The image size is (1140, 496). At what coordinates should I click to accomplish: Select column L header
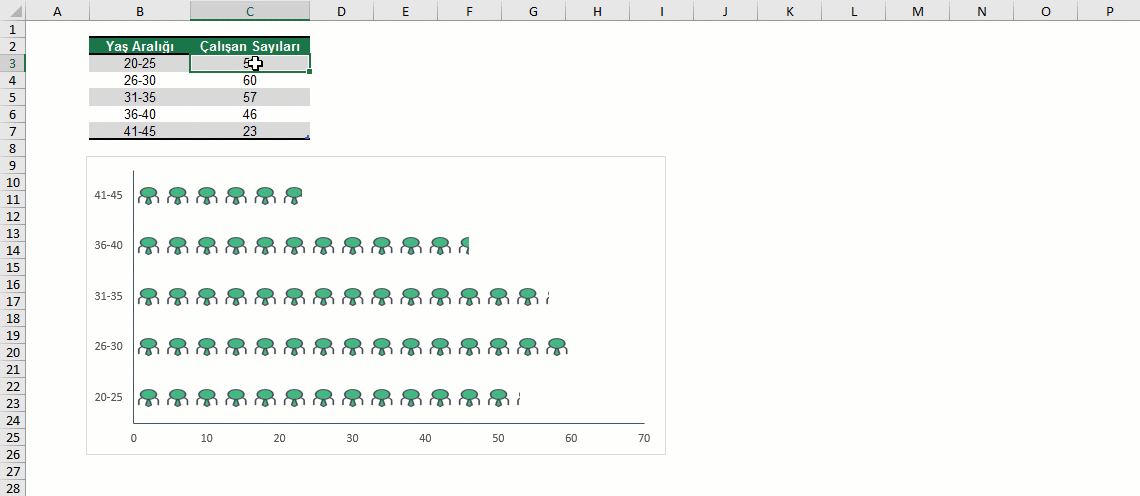pos(853,11)
